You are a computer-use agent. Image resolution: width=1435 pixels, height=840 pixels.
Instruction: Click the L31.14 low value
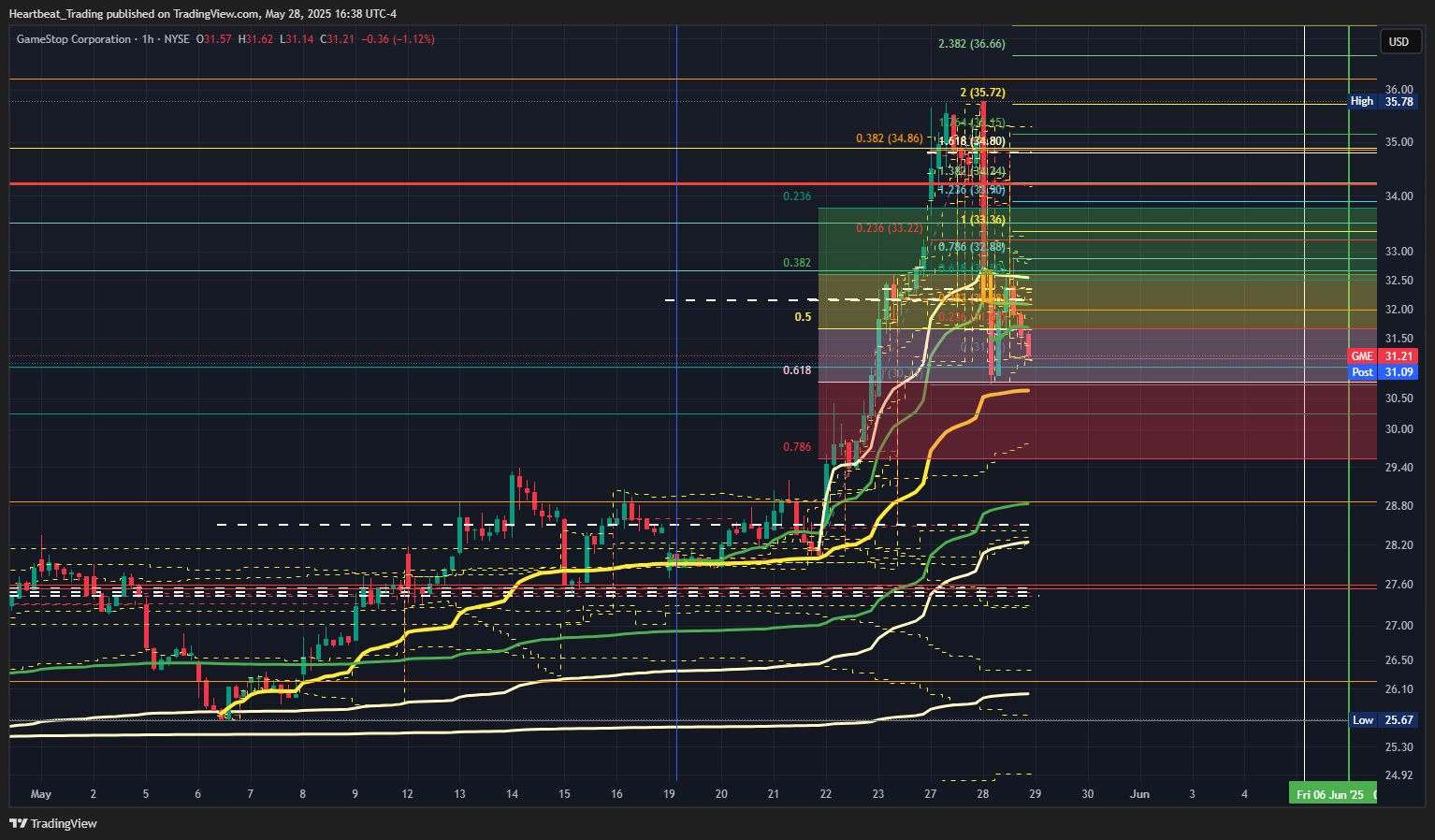(297, 39)
